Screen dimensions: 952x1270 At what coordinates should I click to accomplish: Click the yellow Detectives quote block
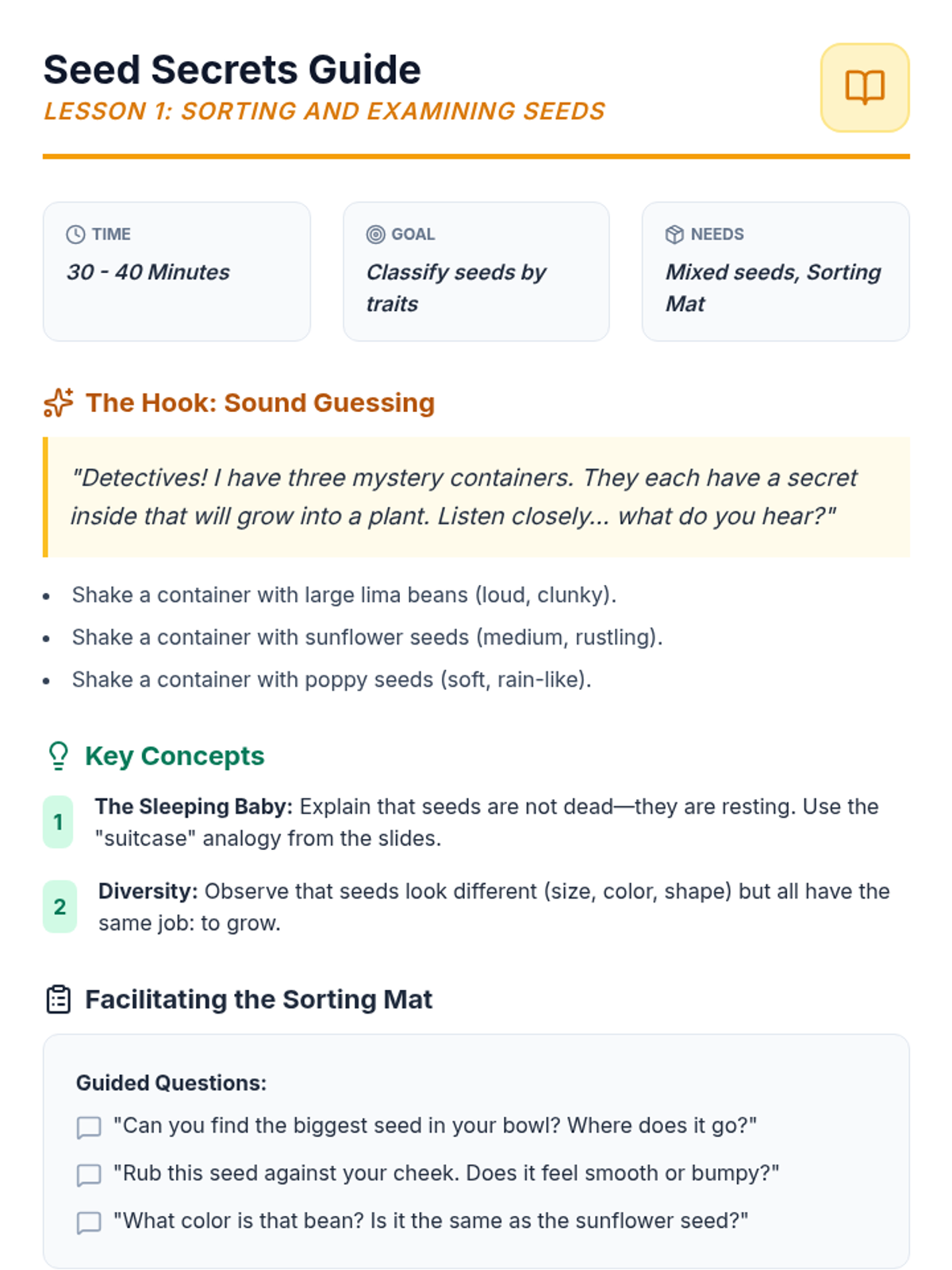[478, 497]
